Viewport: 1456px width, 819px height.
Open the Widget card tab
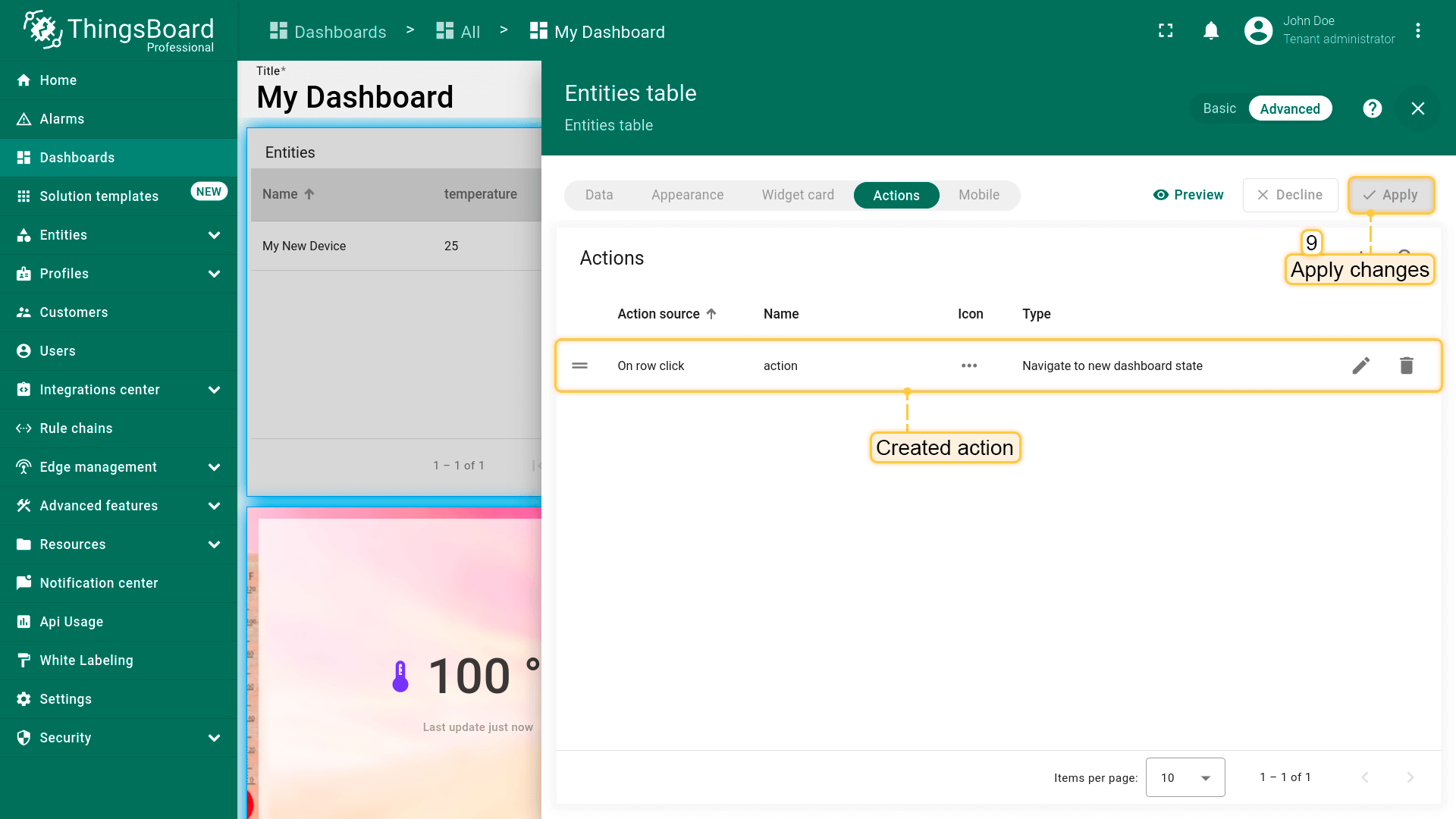point(798,195)
